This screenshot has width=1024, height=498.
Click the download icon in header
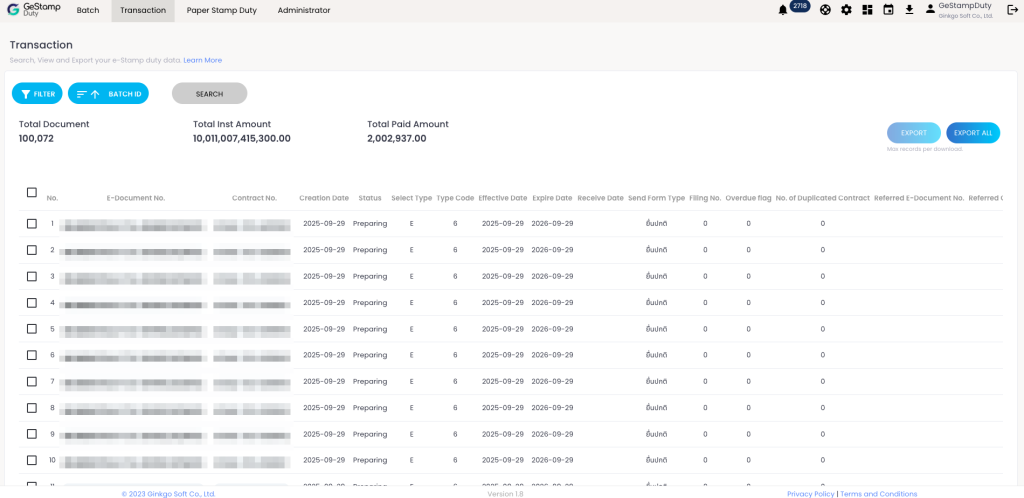[x=909, y=10]
